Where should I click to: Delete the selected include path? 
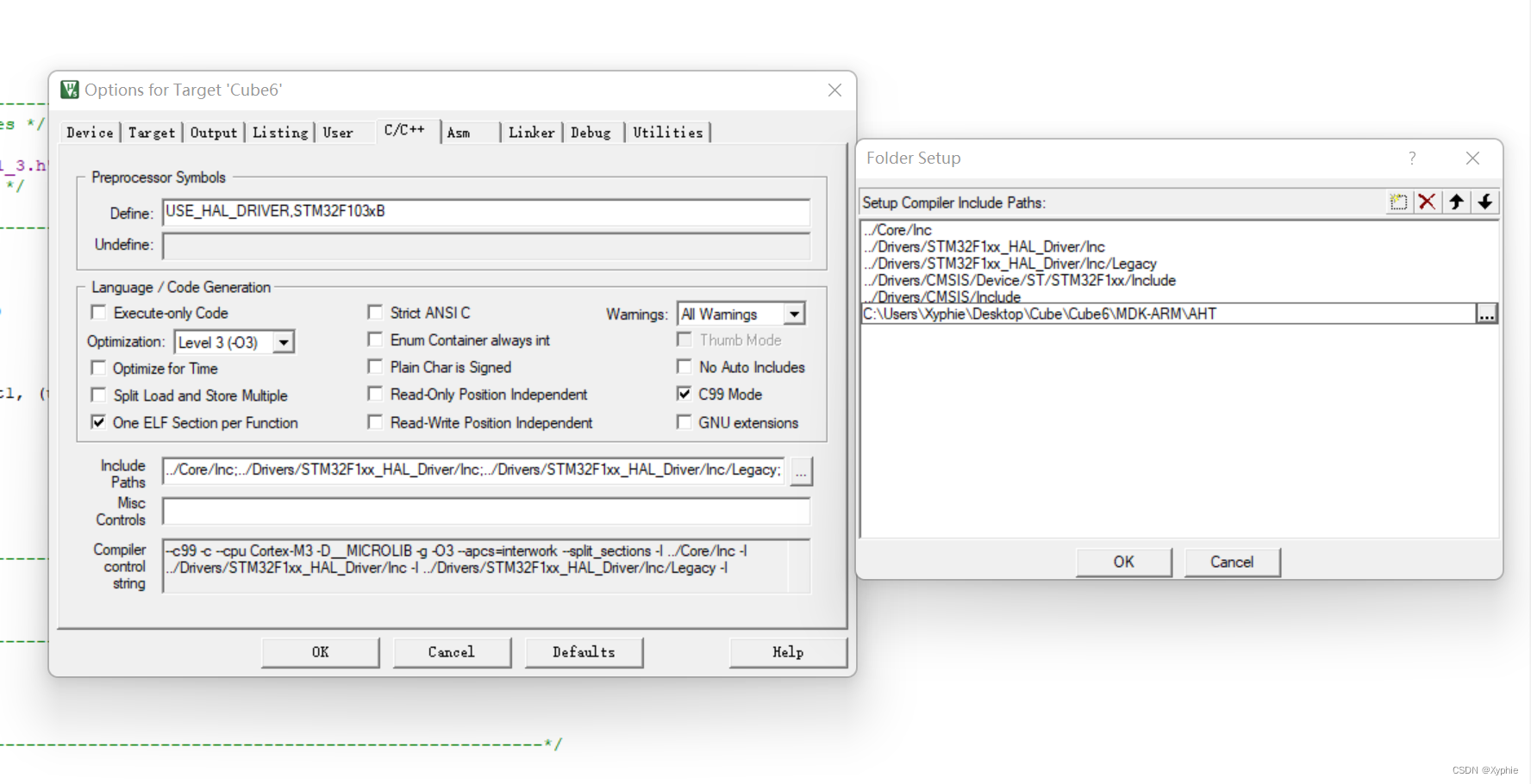[1427, 202]
